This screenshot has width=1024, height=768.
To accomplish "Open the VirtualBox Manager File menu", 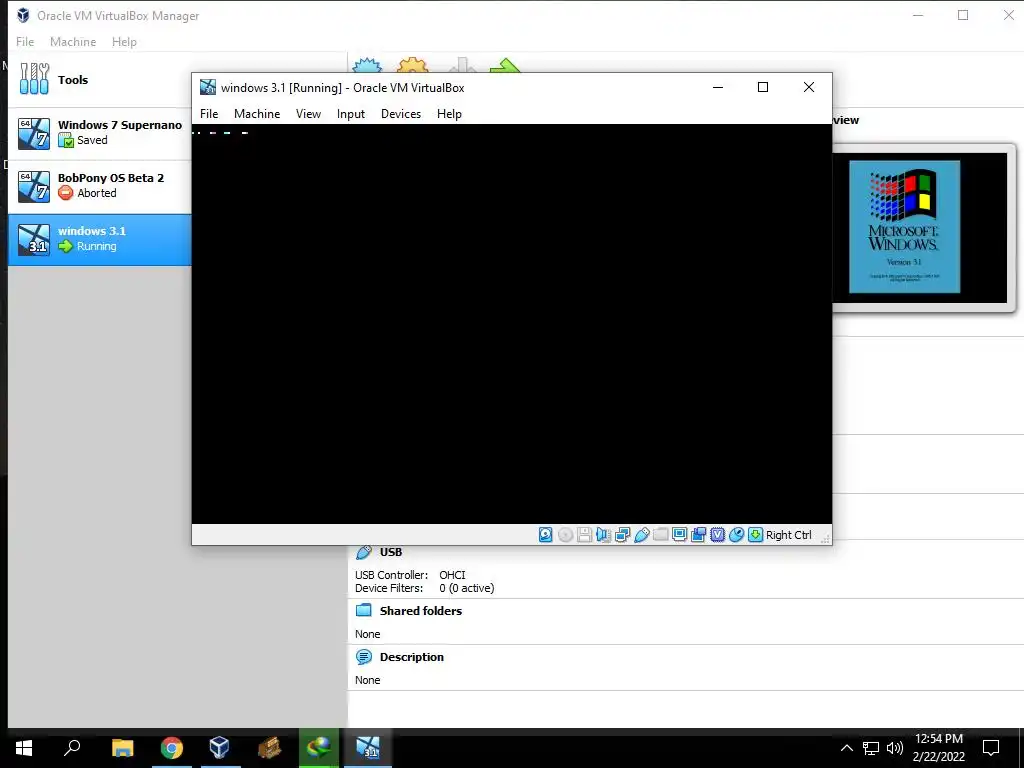I will pos(25,42).
